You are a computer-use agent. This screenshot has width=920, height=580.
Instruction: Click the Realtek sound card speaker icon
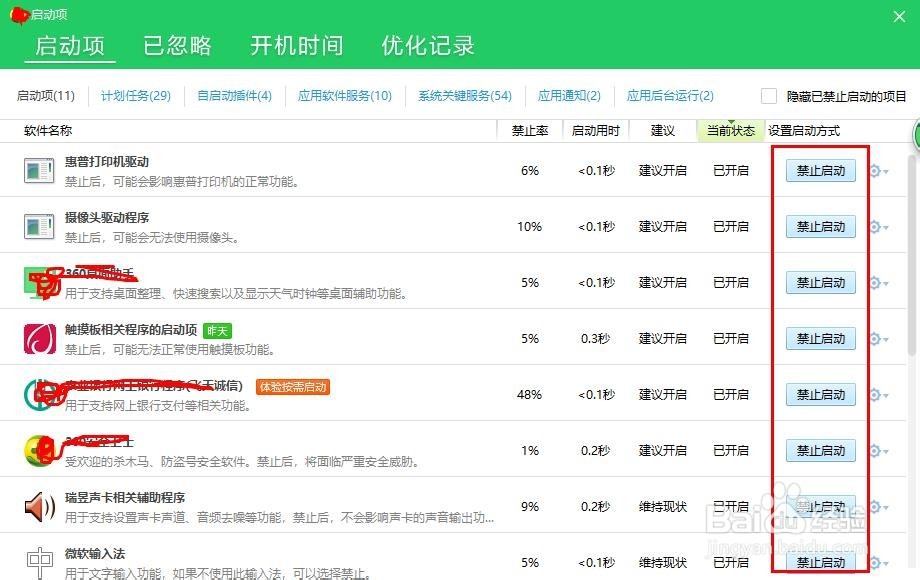point(38,506)
